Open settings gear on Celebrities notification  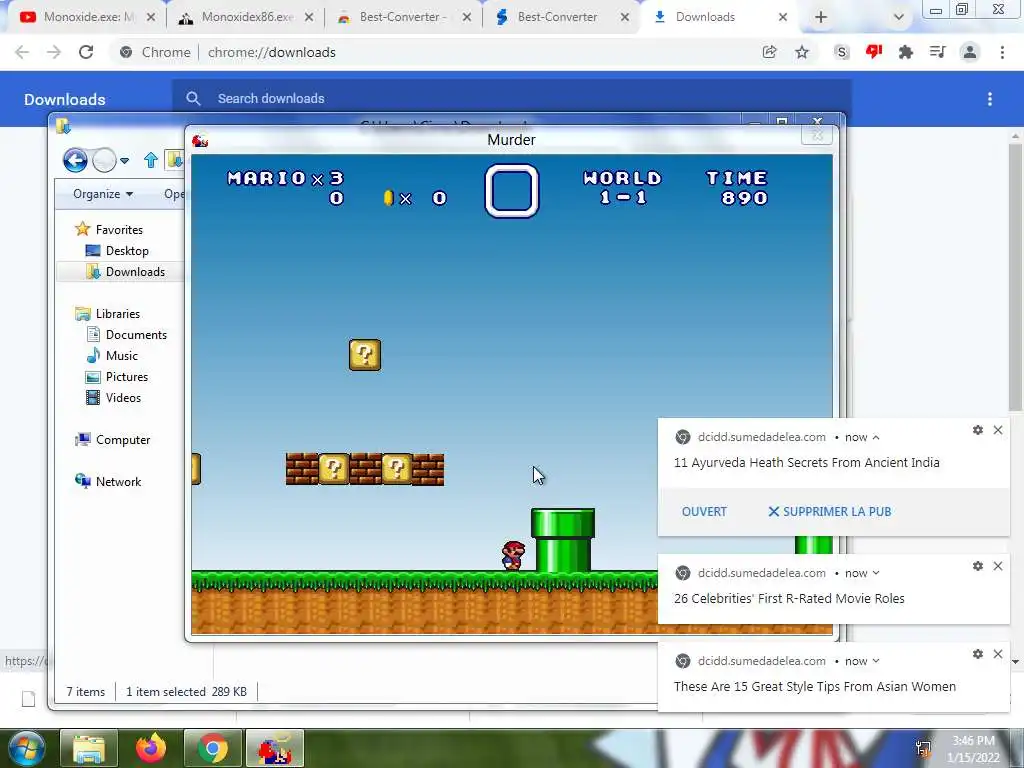click(x=978, y=566)
